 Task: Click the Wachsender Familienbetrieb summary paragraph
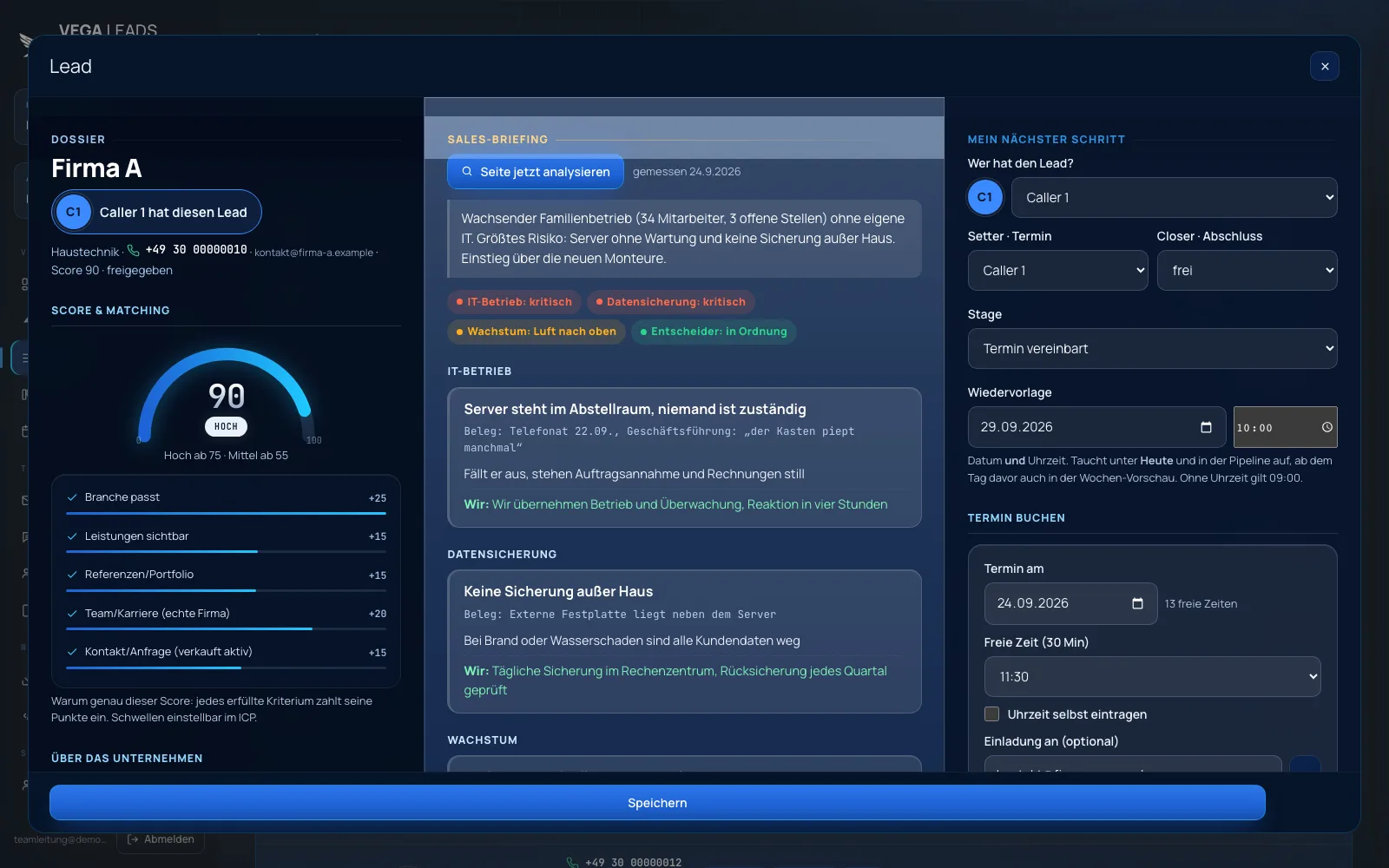(684, 239)
